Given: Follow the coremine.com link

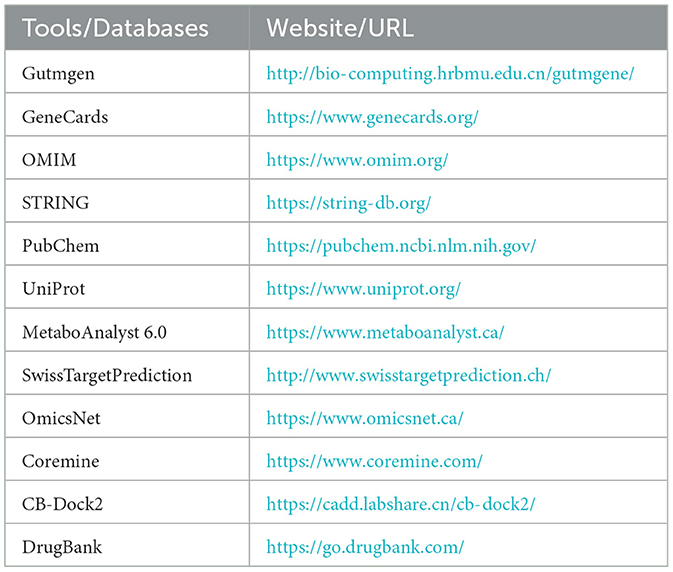Looking at the screenshot, I should tap(374, 461).
